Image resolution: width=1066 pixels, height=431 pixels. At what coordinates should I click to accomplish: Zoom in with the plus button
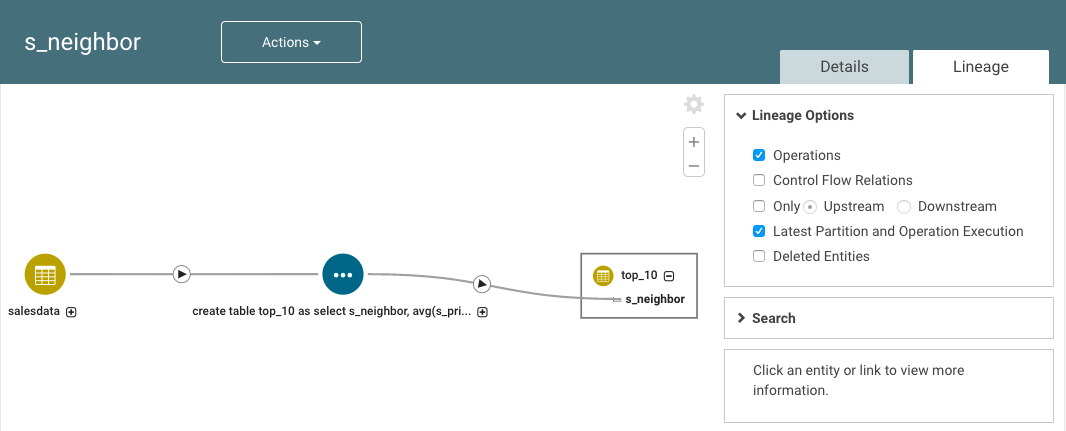[693, 142]
